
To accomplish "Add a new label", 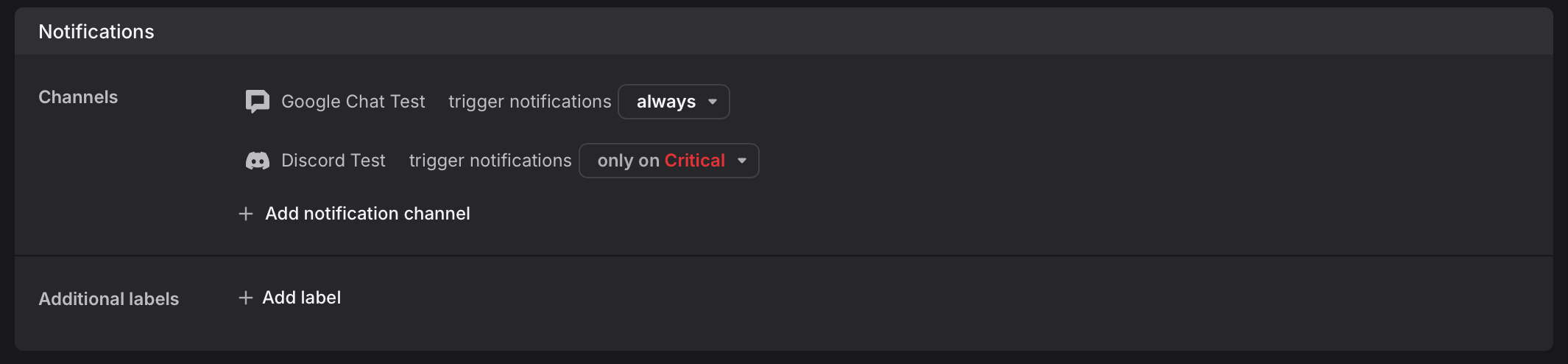I will (290, 298).
